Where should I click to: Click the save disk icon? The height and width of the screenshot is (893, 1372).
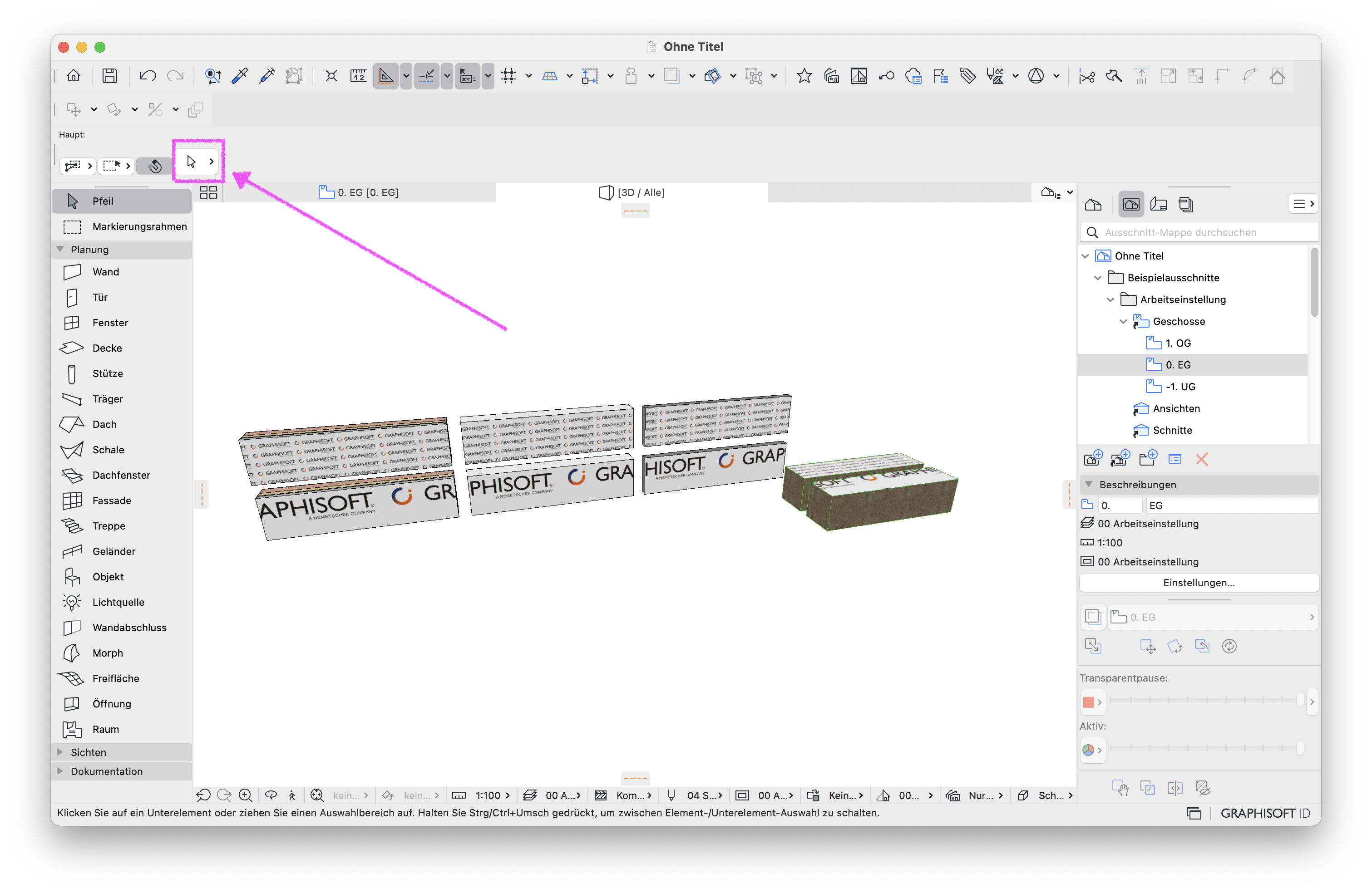click(x=109, y=75)
